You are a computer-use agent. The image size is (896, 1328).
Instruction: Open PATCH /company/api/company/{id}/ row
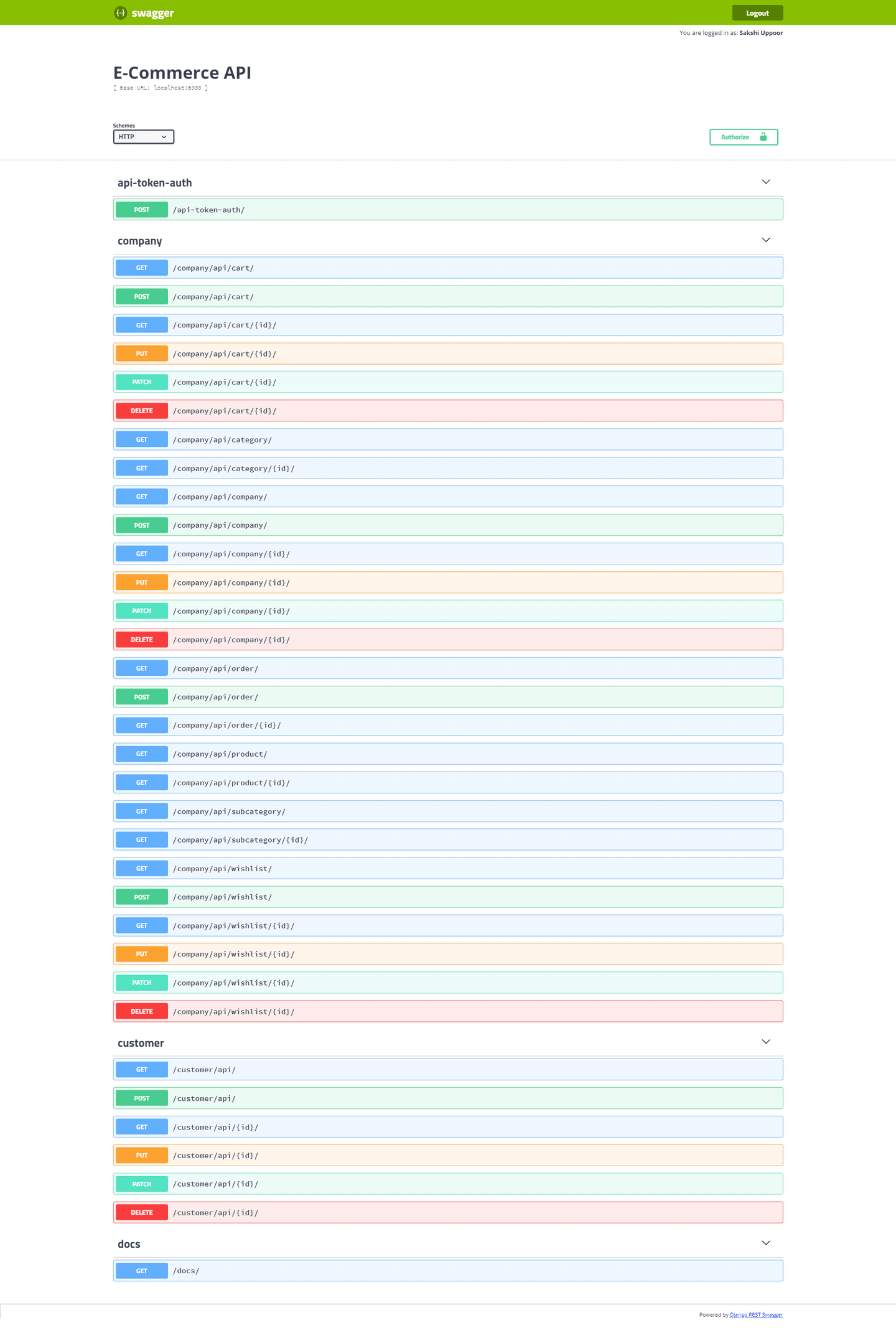pos(448,611)
